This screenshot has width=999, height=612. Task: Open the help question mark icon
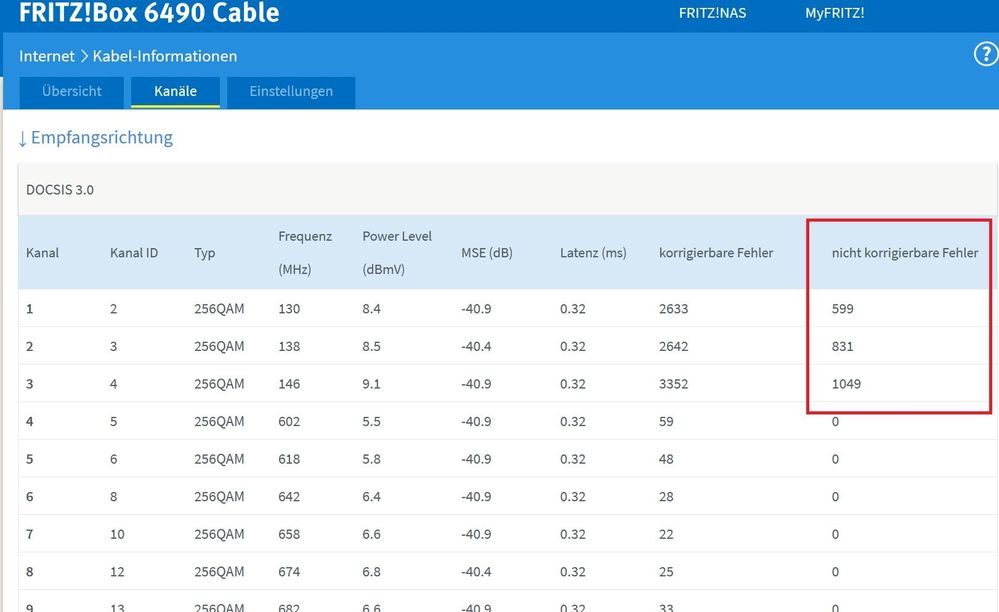[985, 55]
